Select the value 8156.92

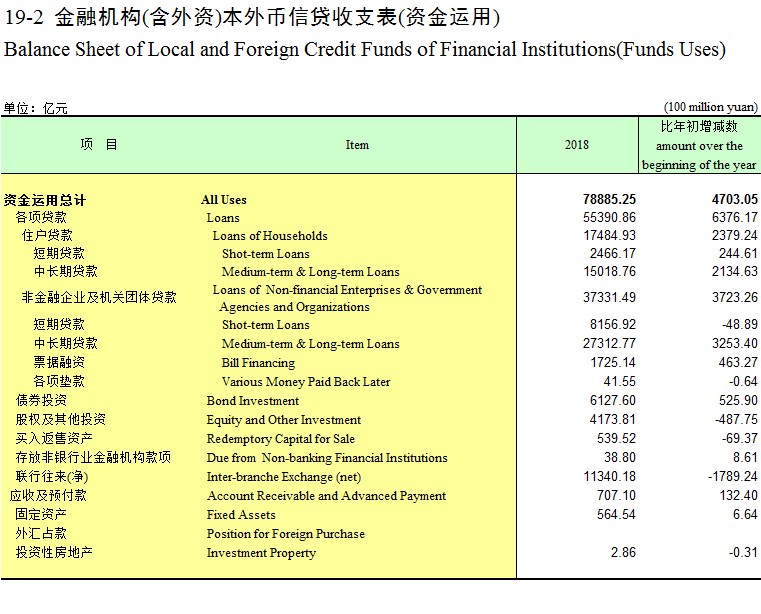pyautogui.click(x=612, y=324)
